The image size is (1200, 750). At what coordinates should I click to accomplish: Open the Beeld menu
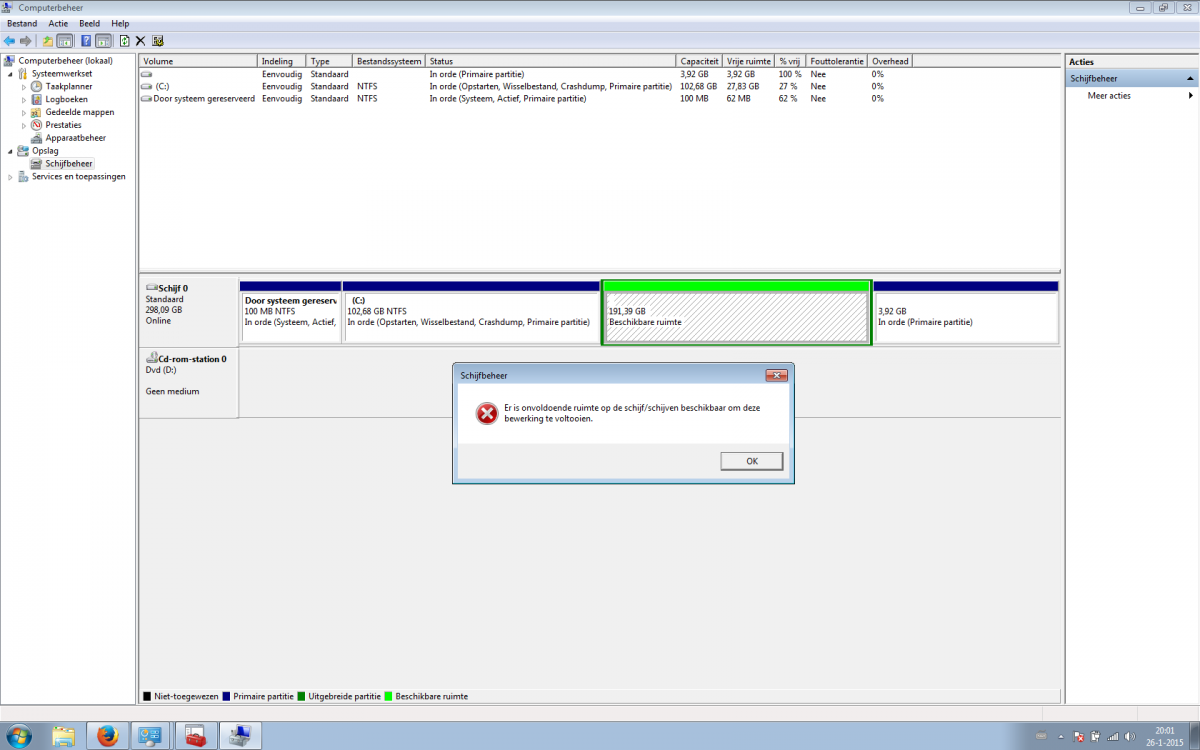tap(89, 23)
